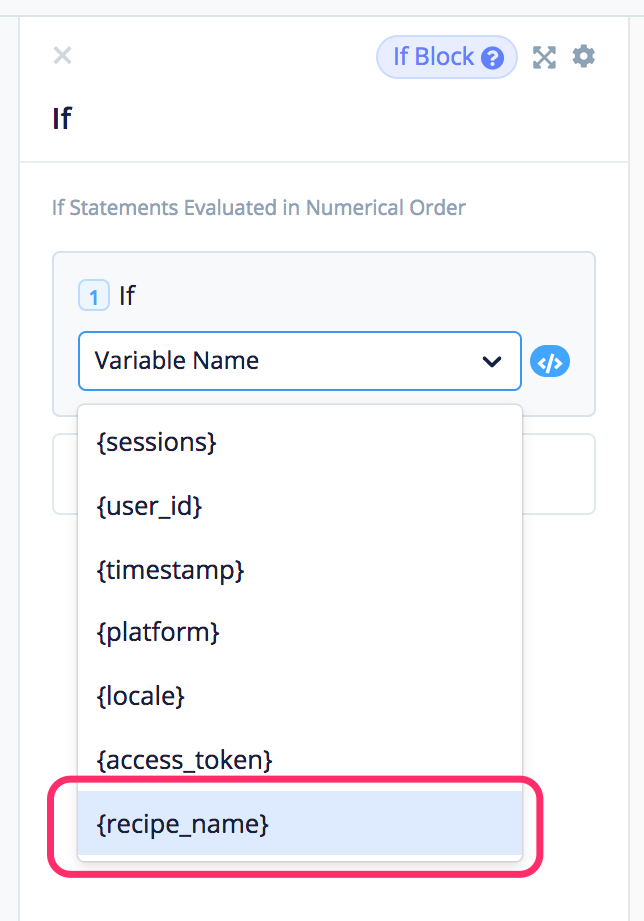The height and width of the screenshot is (921, 644).
Task: Select {platform} in the dropdown list
Action: (158, 632)
